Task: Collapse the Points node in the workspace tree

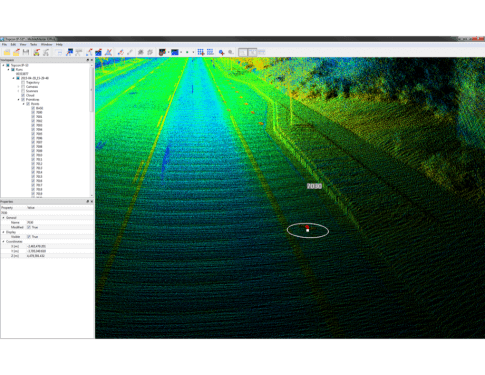Action: pyautogui.click(x=24, y=104)
